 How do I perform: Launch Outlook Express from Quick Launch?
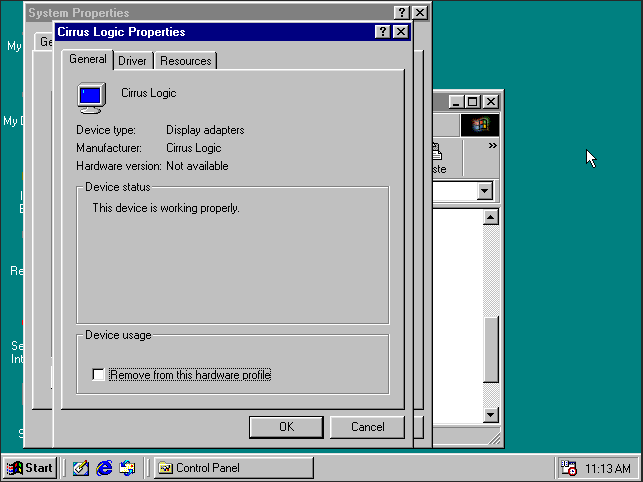127,468
